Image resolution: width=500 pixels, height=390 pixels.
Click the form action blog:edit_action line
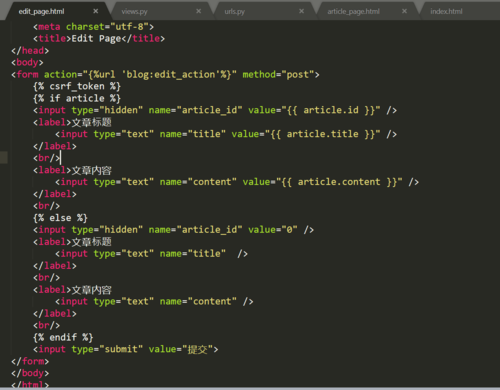(x=165, y=75)
